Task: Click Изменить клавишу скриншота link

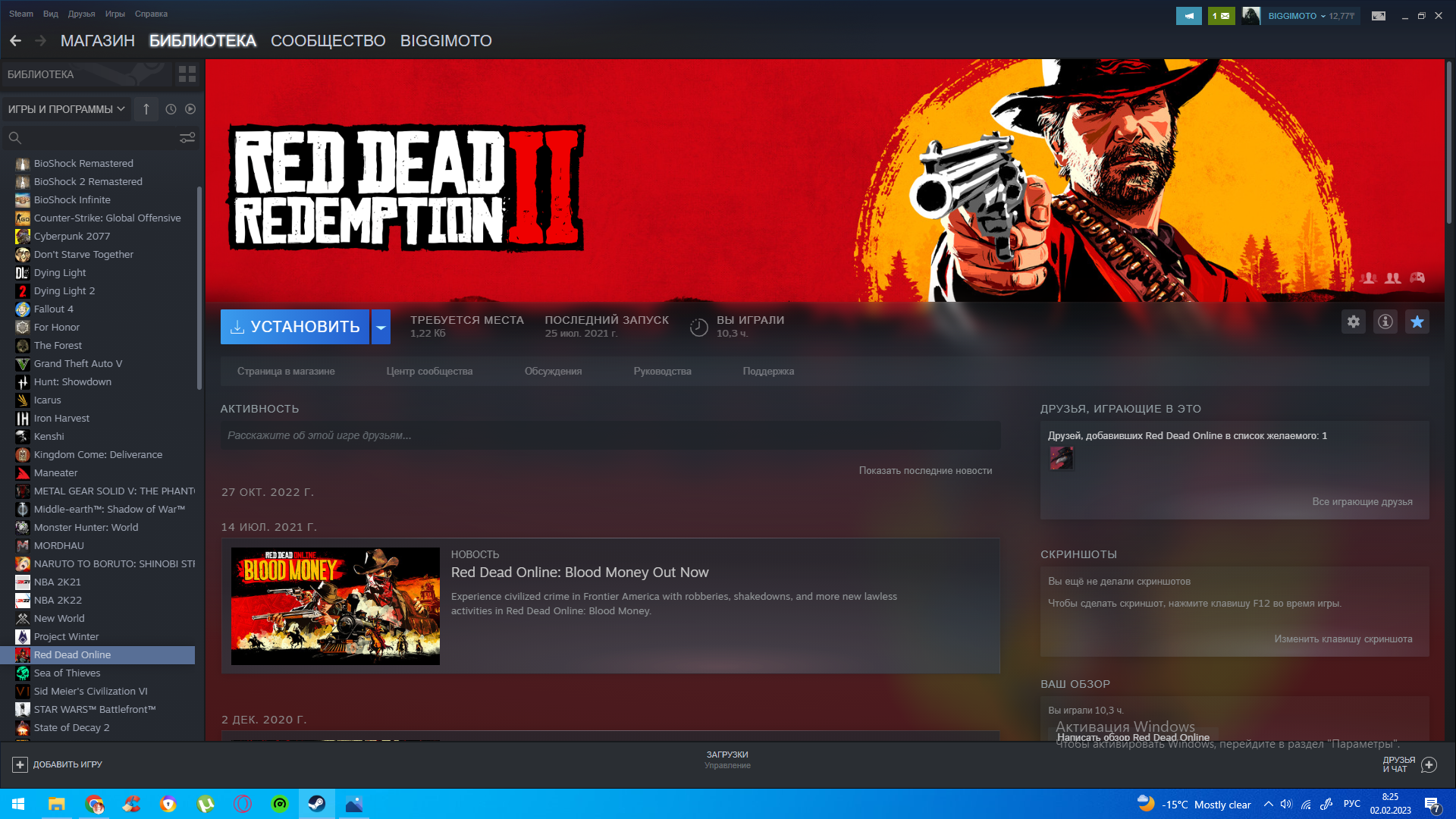Action: [1343, 639]
